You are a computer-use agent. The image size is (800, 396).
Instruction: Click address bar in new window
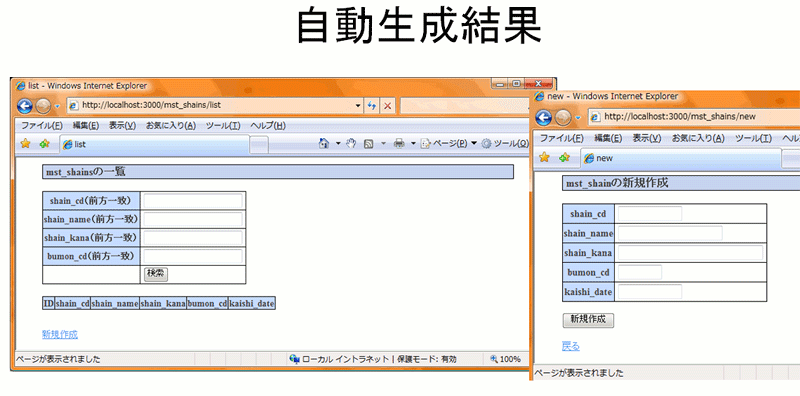[x=694, y=117]
